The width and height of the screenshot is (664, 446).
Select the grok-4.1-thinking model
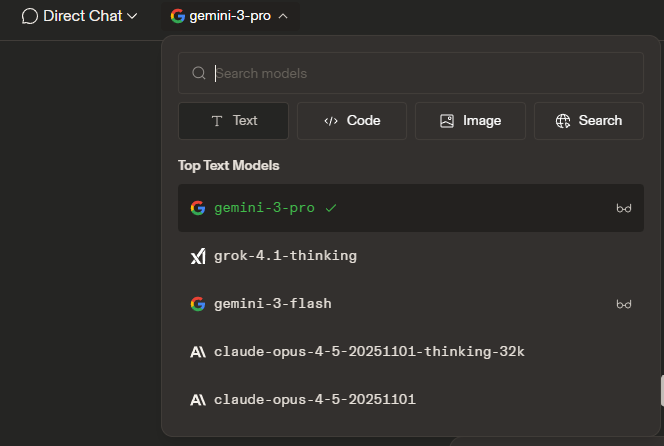(x=285, y=256)
